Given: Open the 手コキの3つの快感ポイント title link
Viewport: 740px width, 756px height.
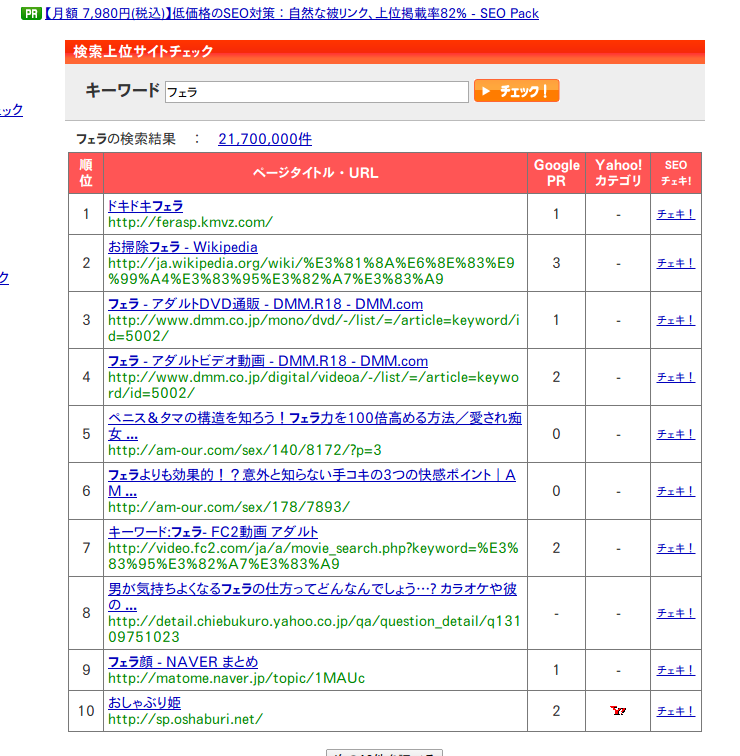Looking at the screenshot, I should point(311,483).
